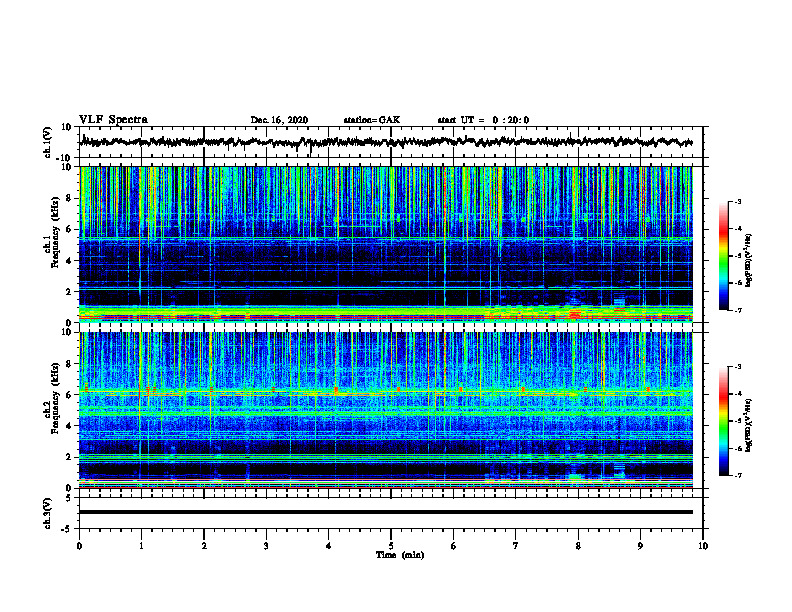The height and width of the screenshot is (612, 792).
Task: Click the ch.1 PSD color scale bar
Action: coord(723,256)
